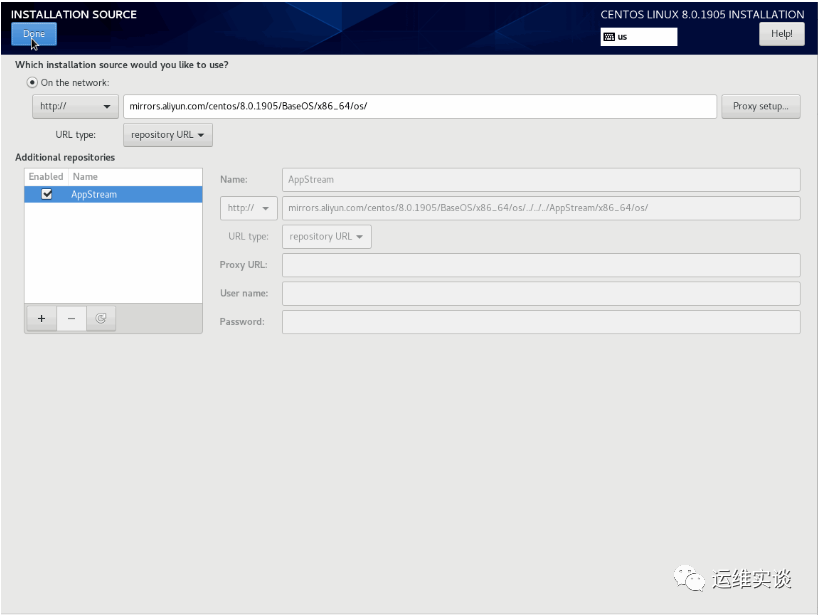Open Proxy setup dialog
The width and height of the screenshot is (818, 615).
[x=761, y=106]
